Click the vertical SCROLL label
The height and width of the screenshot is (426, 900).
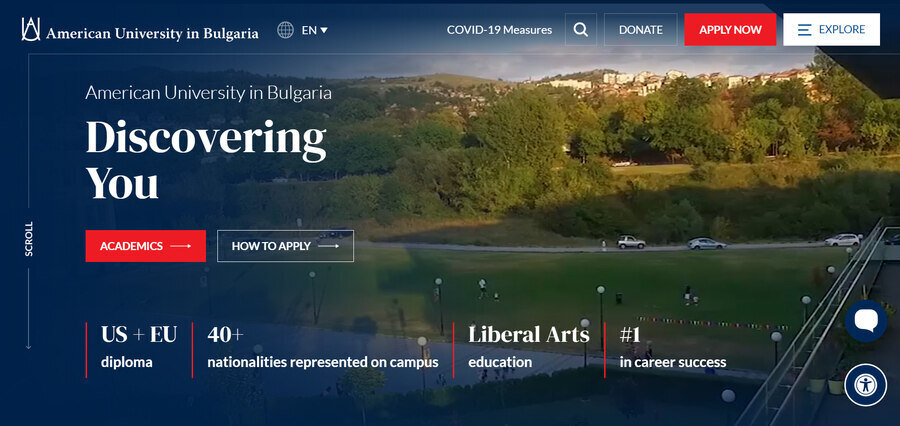point(29,239)
